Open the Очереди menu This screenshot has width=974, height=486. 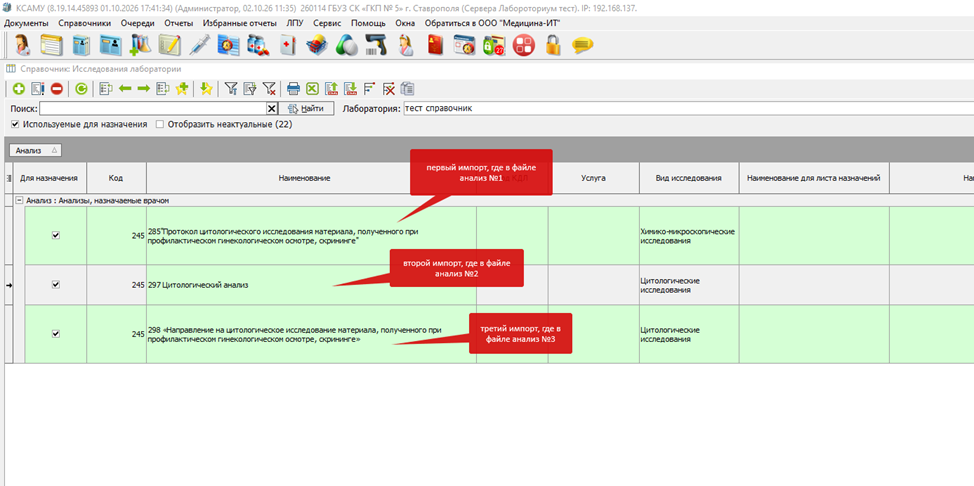[138, 23]
